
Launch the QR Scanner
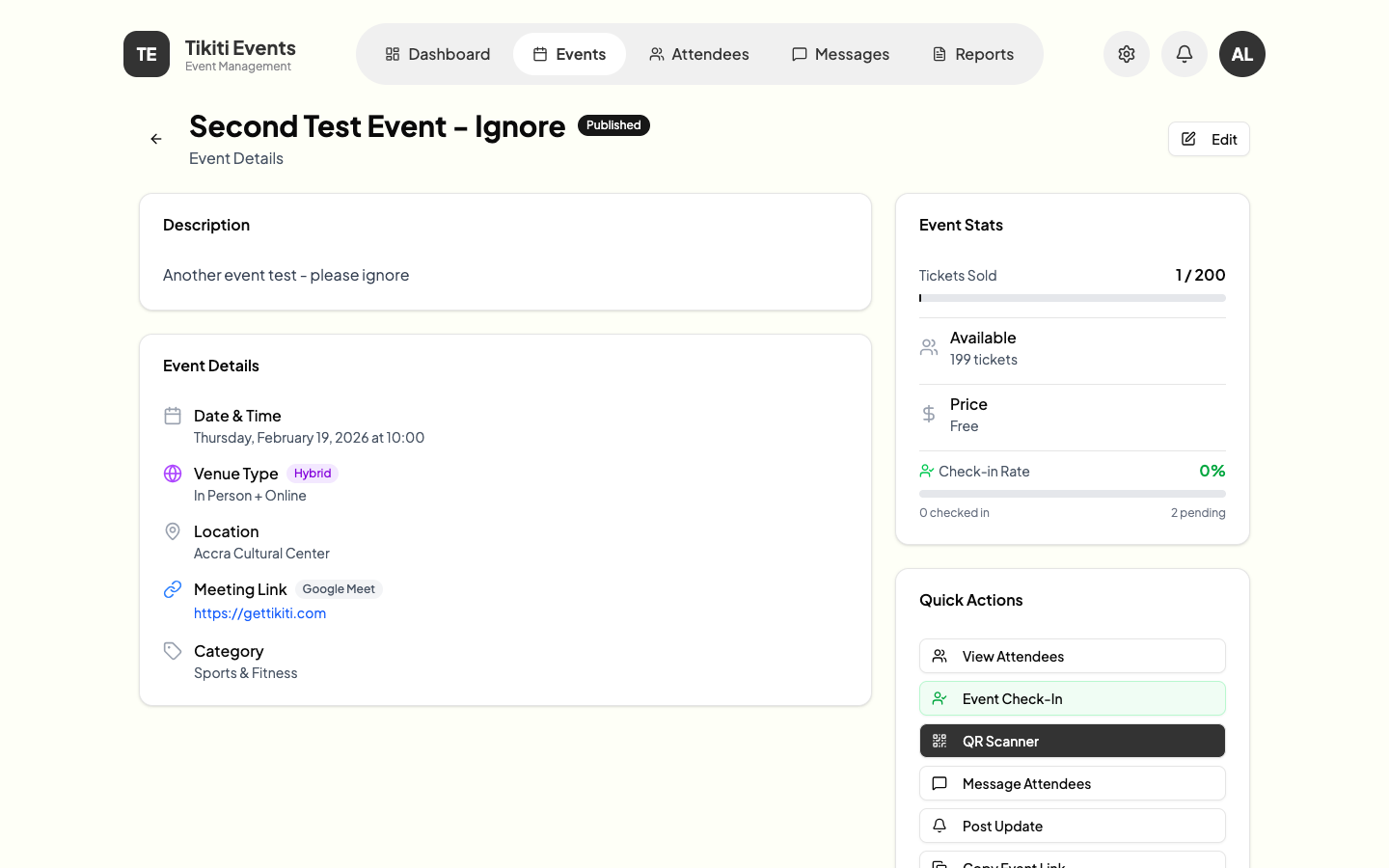click(x=1073, y=741)
